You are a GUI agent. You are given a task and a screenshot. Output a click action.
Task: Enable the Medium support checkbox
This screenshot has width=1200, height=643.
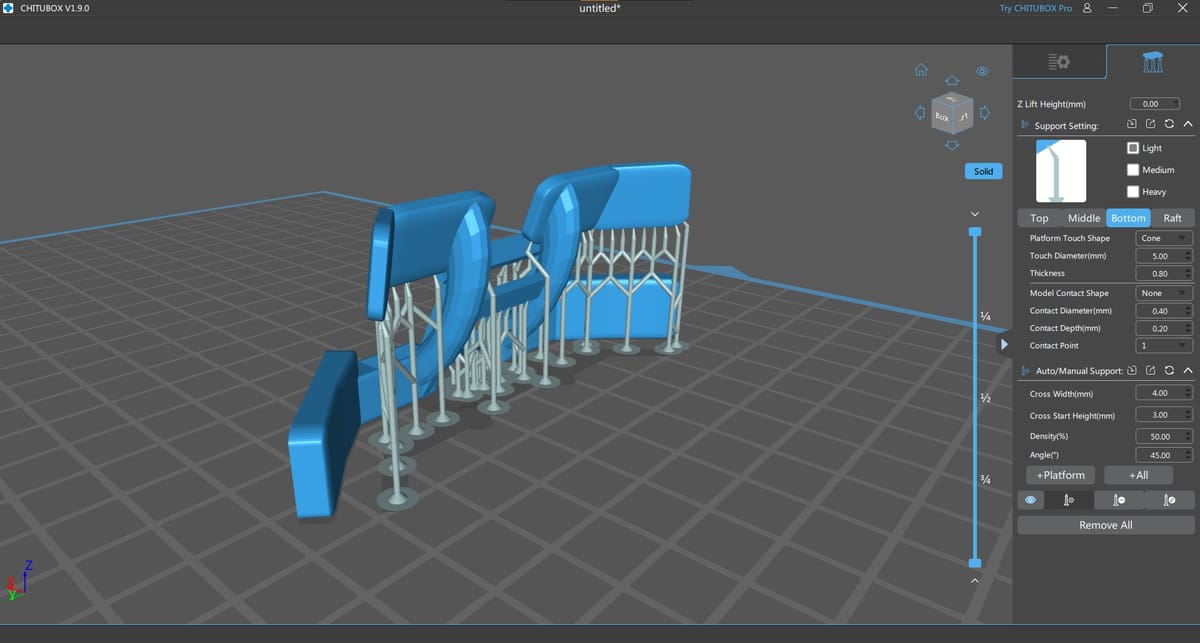click(x=1133, y=170)
